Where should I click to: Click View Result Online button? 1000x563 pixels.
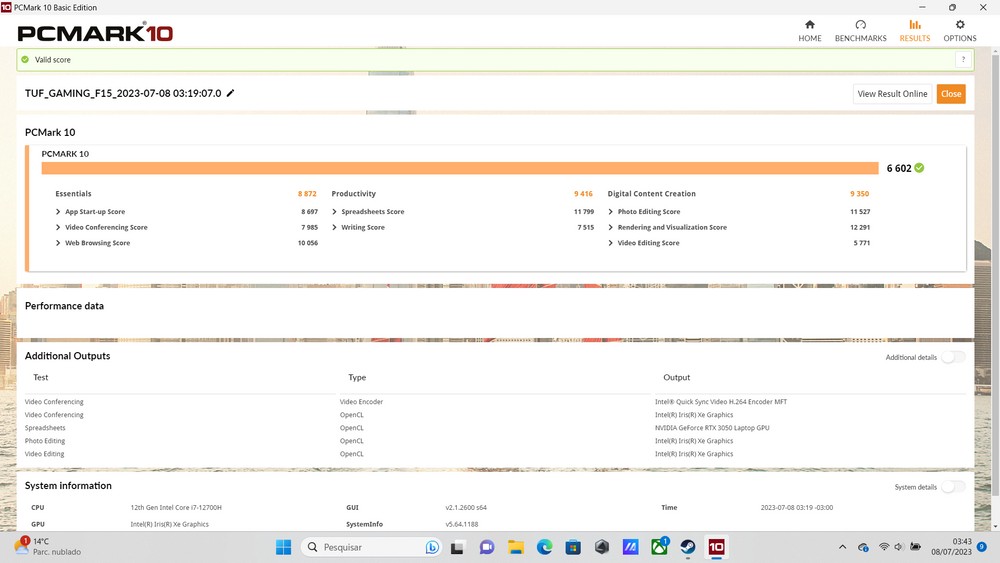892,94
